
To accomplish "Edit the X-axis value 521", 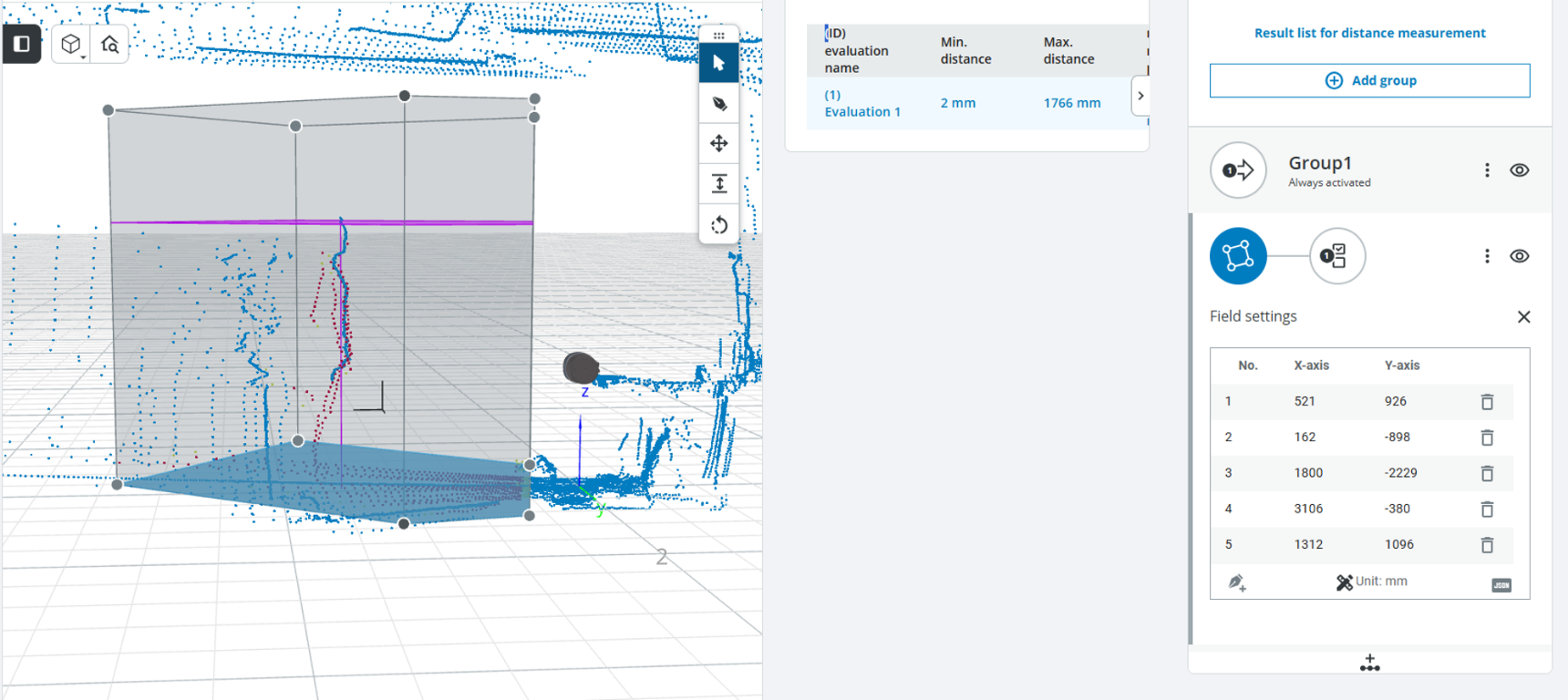I will (1305, 401).
